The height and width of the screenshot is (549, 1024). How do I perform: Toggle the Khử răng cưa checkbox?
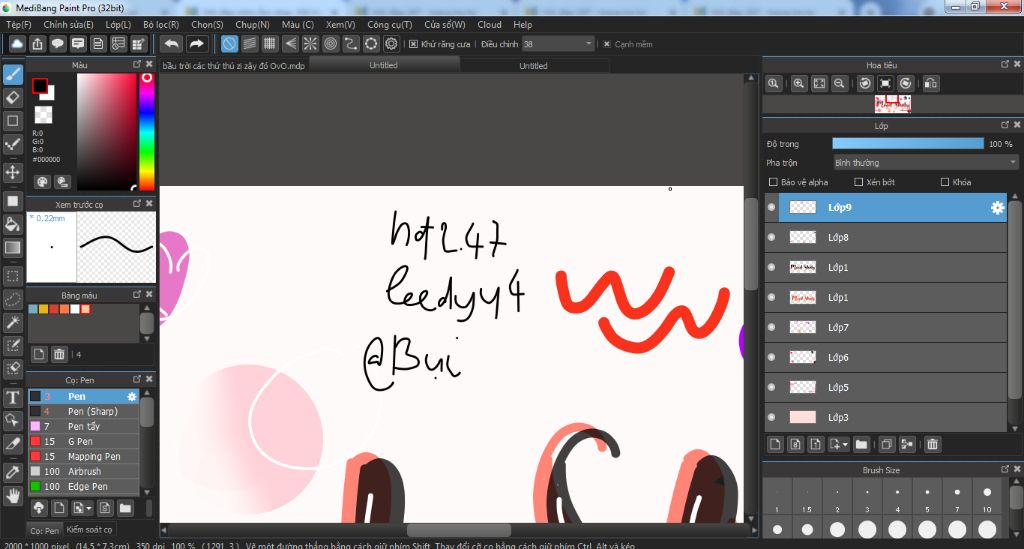413,44
